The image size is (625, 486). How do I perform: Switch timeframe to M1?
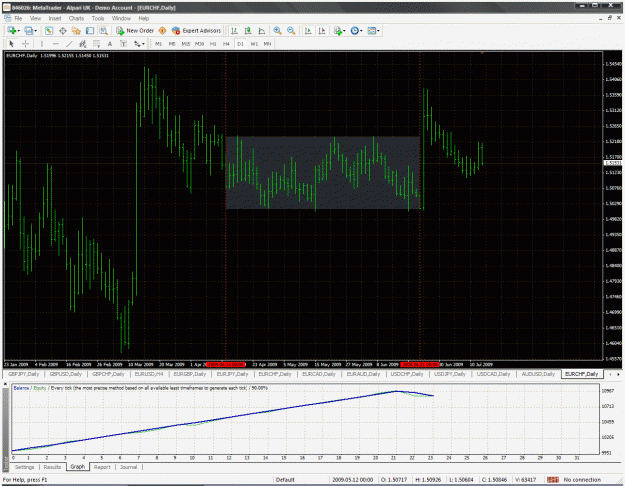[x=158, y=44]
